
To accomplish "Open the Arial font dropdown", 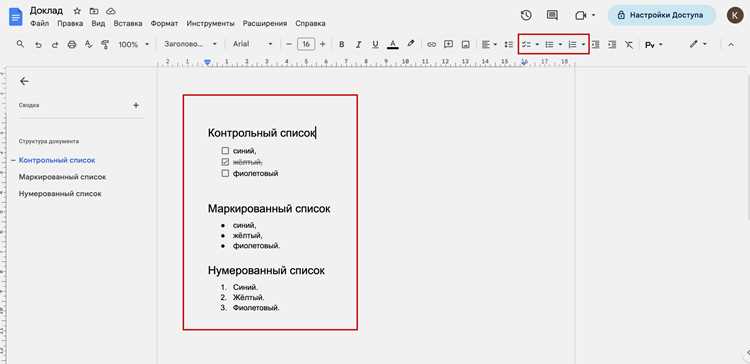I will (x=252, y=44).
